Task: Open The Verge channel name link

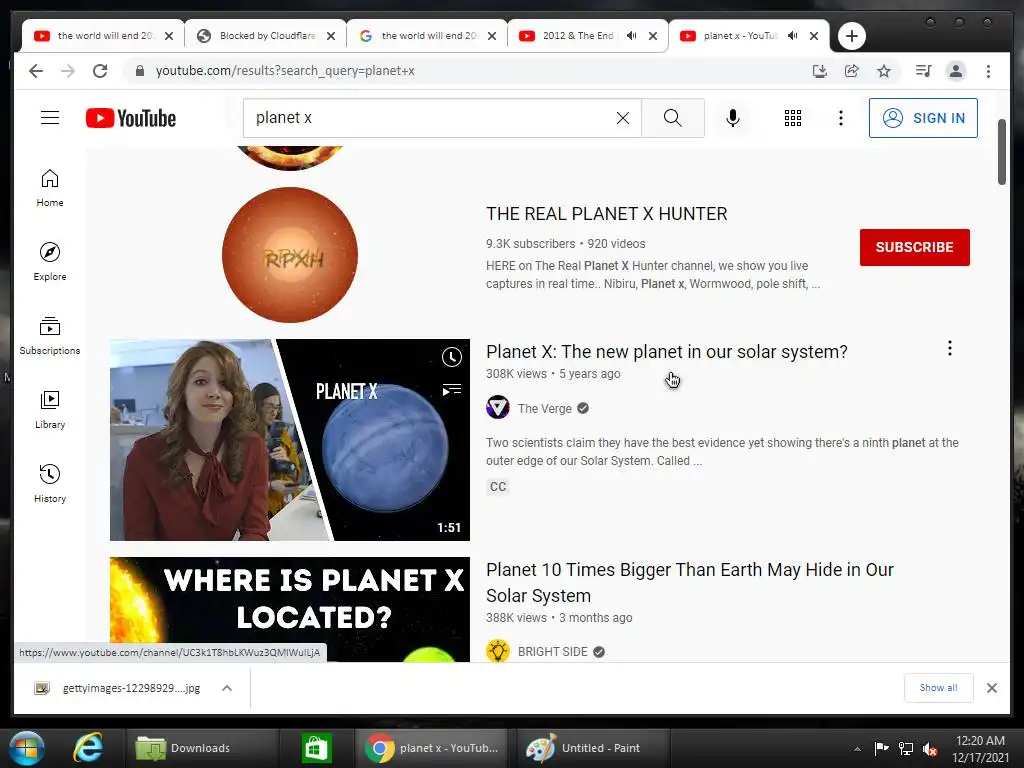Action: [545, 408]
